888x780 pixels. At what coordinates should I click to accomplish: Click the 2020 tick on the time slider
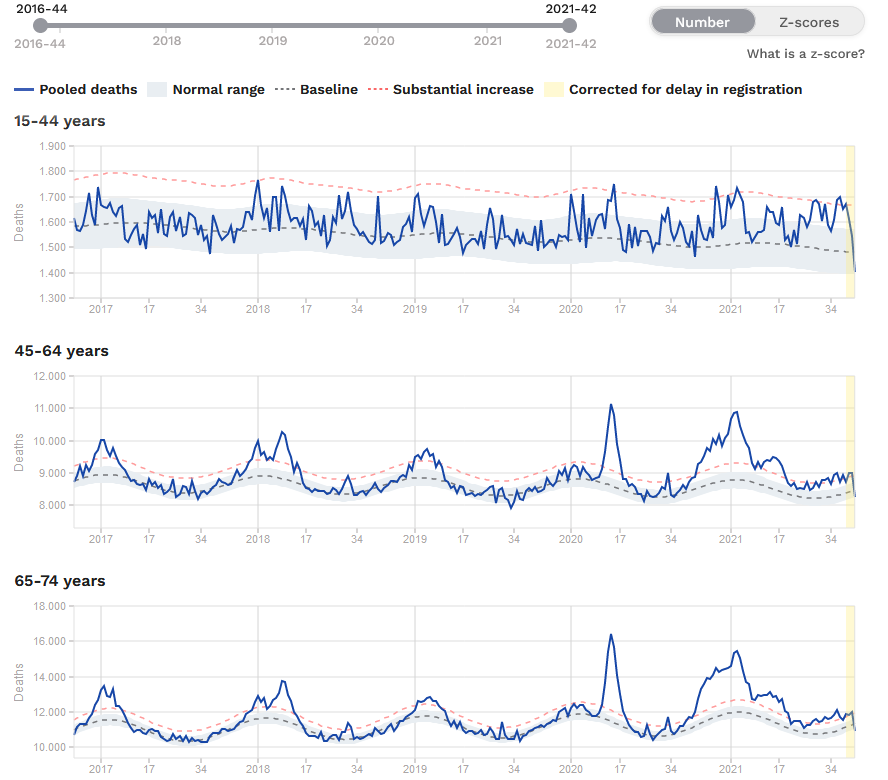click(x=378, y=41)
